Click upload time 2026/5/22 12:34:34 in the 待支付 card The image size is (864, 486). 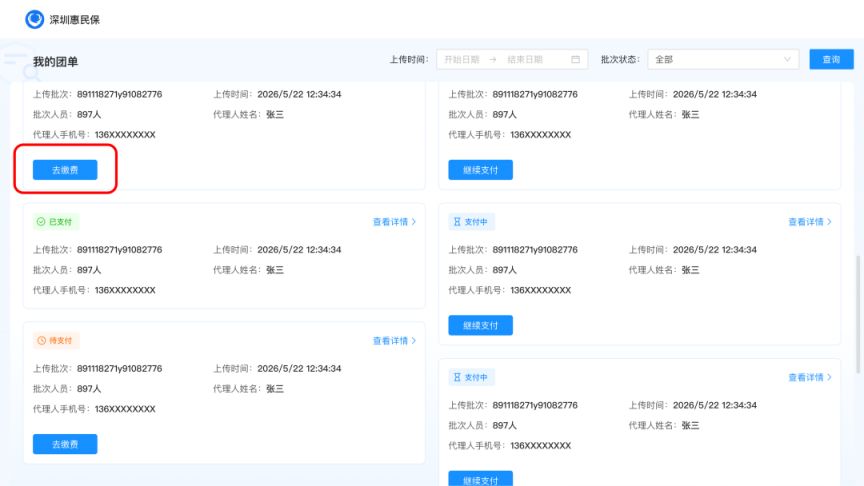coord(299,369)
